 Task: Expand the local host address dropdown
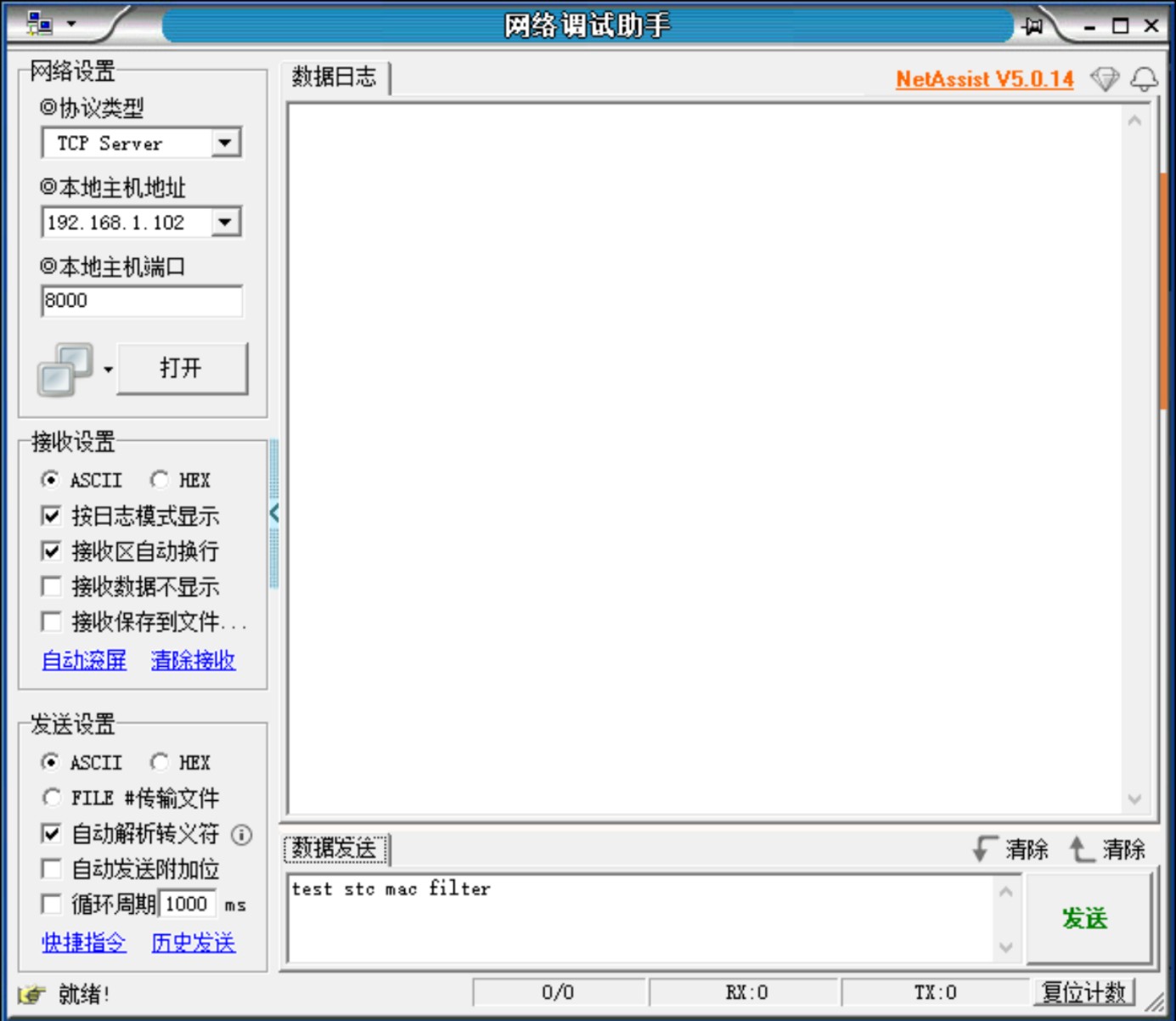[x=223, y=222]
